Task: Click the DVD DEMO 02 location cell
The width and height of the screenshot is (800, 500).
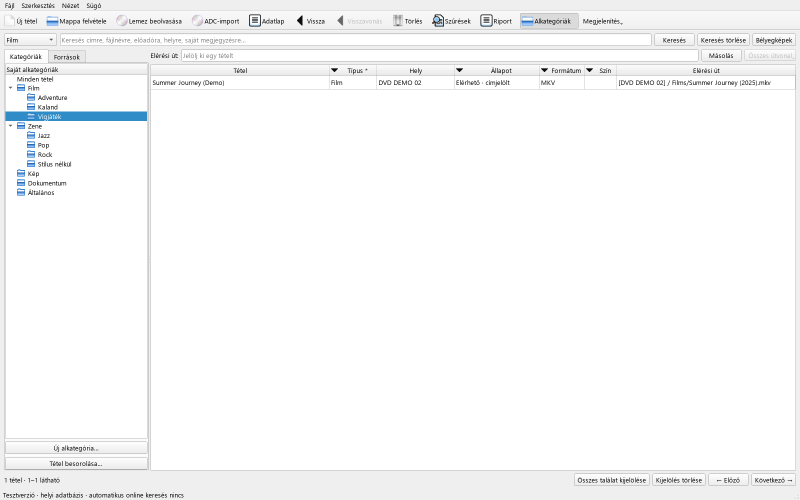Action: coord(415,83)
